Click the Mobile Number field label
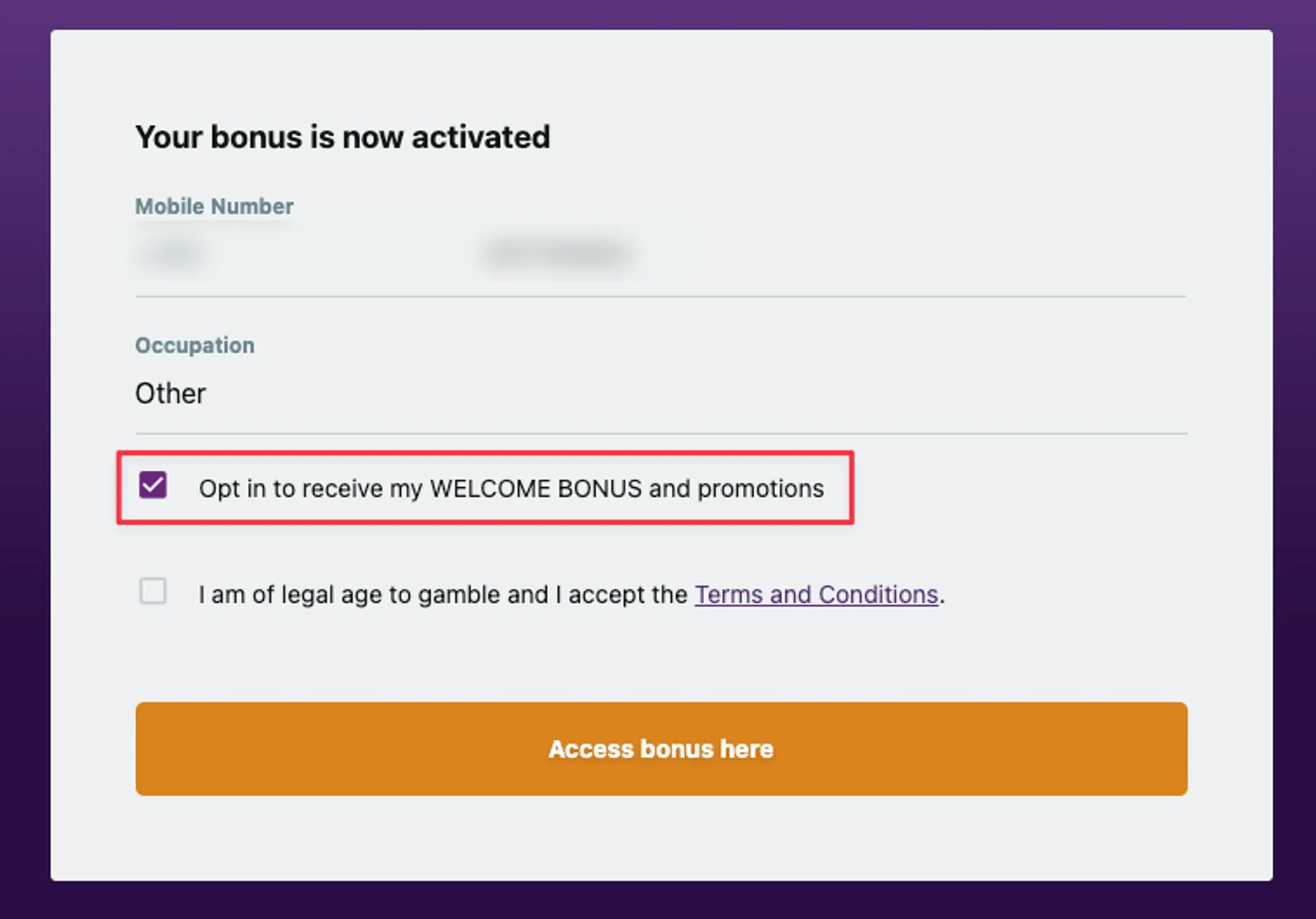 pos(214,207)
